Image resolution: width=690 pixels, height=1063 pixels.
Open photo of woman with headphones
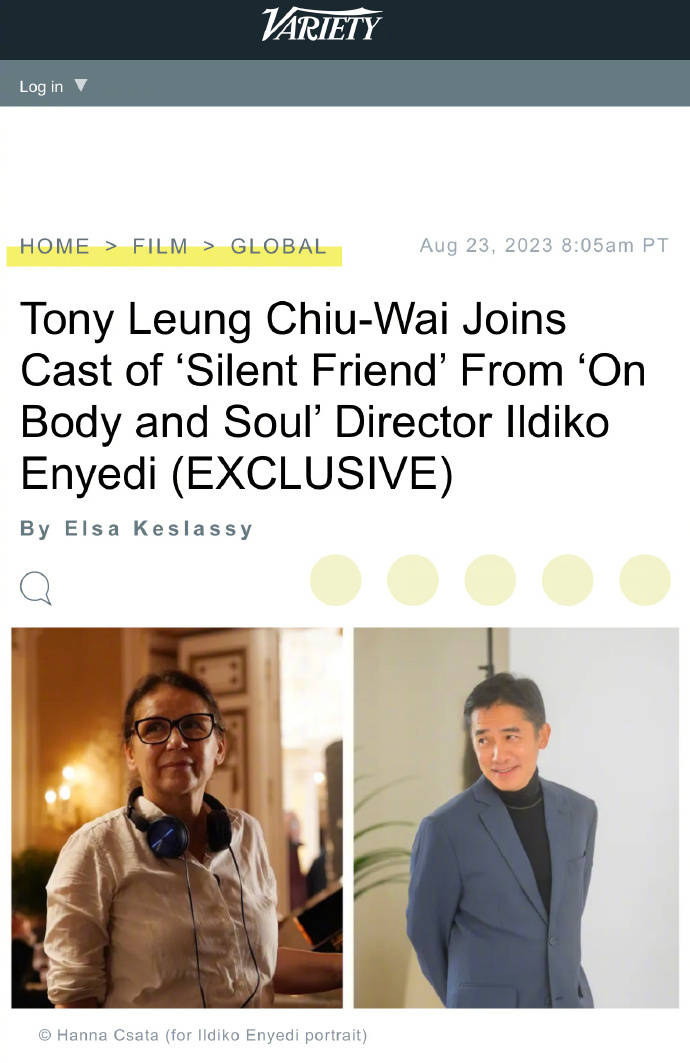pos(177,818)
